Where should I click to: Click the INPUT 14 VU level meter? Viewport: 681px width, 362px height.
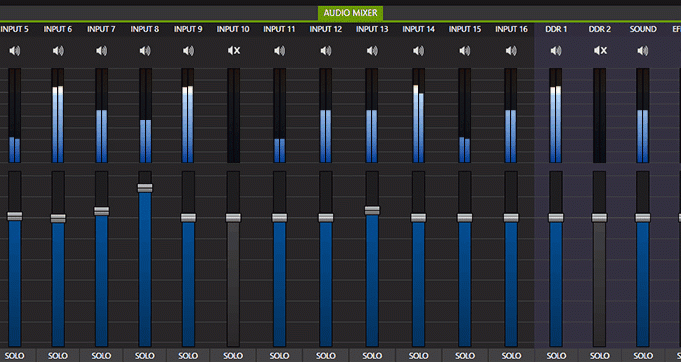click(419, 115)
